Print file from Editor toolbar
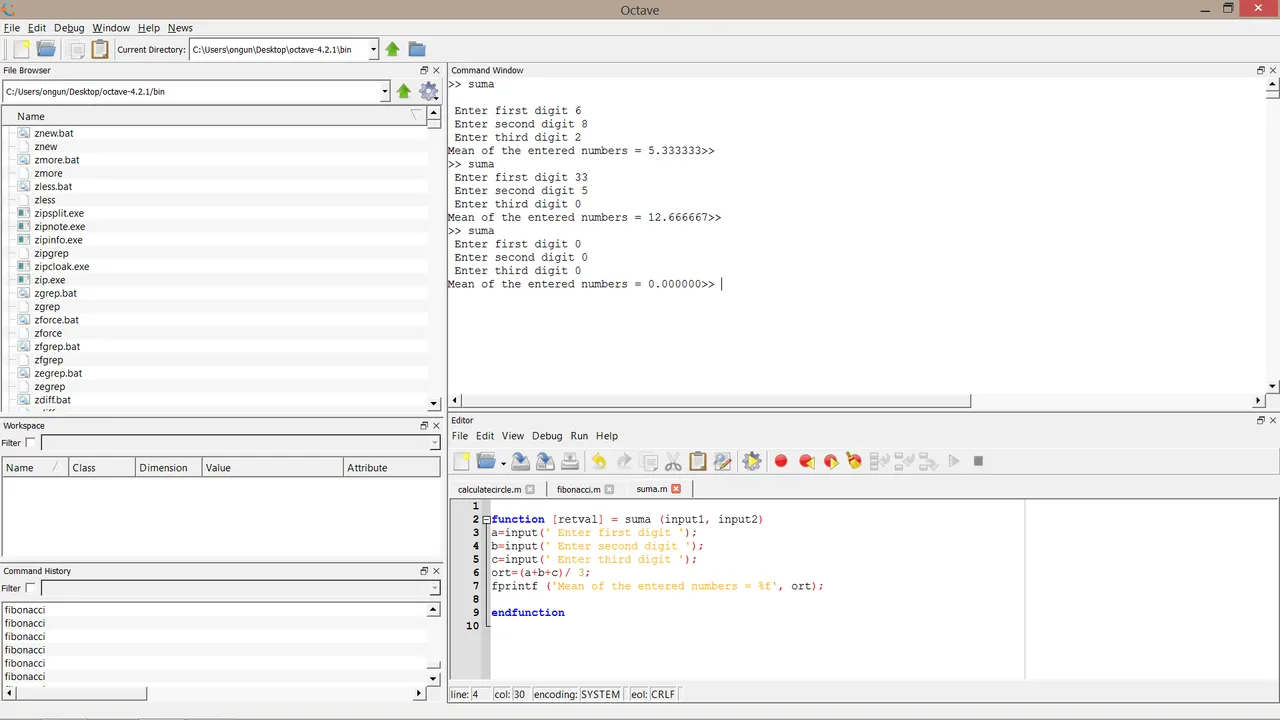Viewport: 1280px width, 720px height. [570, 461]
